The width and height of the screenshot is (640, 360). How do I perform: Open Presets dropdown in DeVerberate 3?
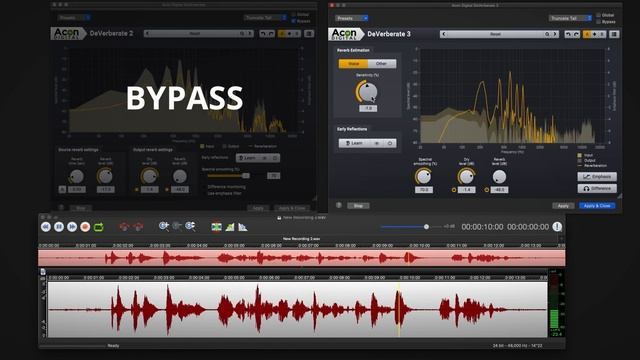(352, 18)
